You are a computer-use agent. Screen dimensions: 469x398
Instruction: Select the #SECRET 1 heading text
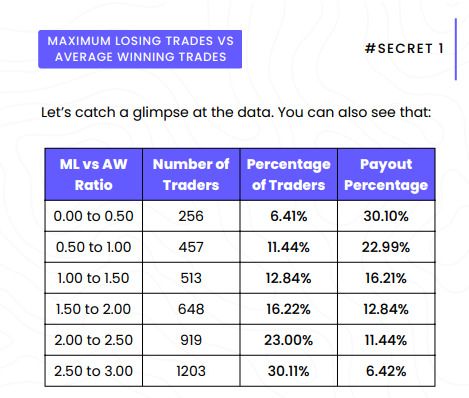point(404,49)
